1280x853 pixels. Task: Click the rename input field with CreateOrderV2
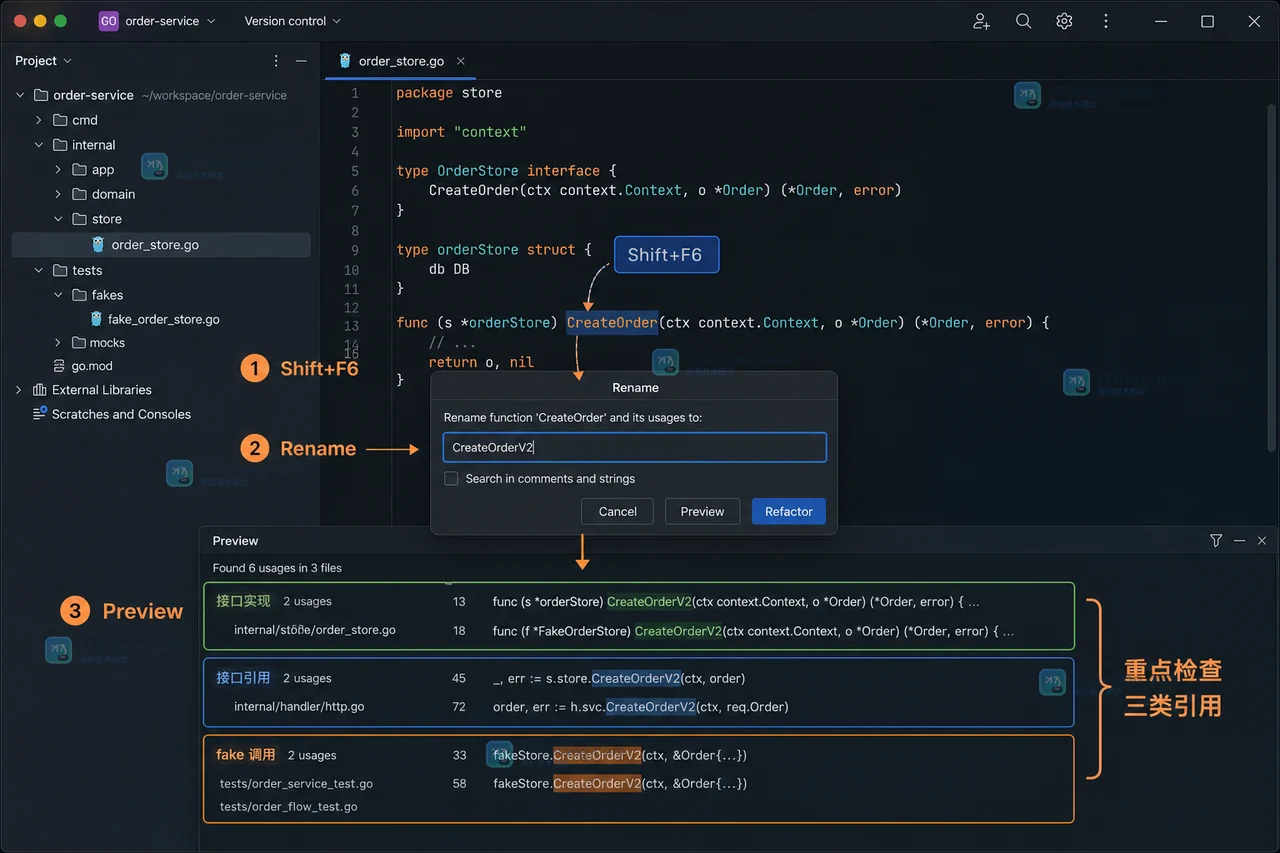pyautogui.click(x=635, y=447)
